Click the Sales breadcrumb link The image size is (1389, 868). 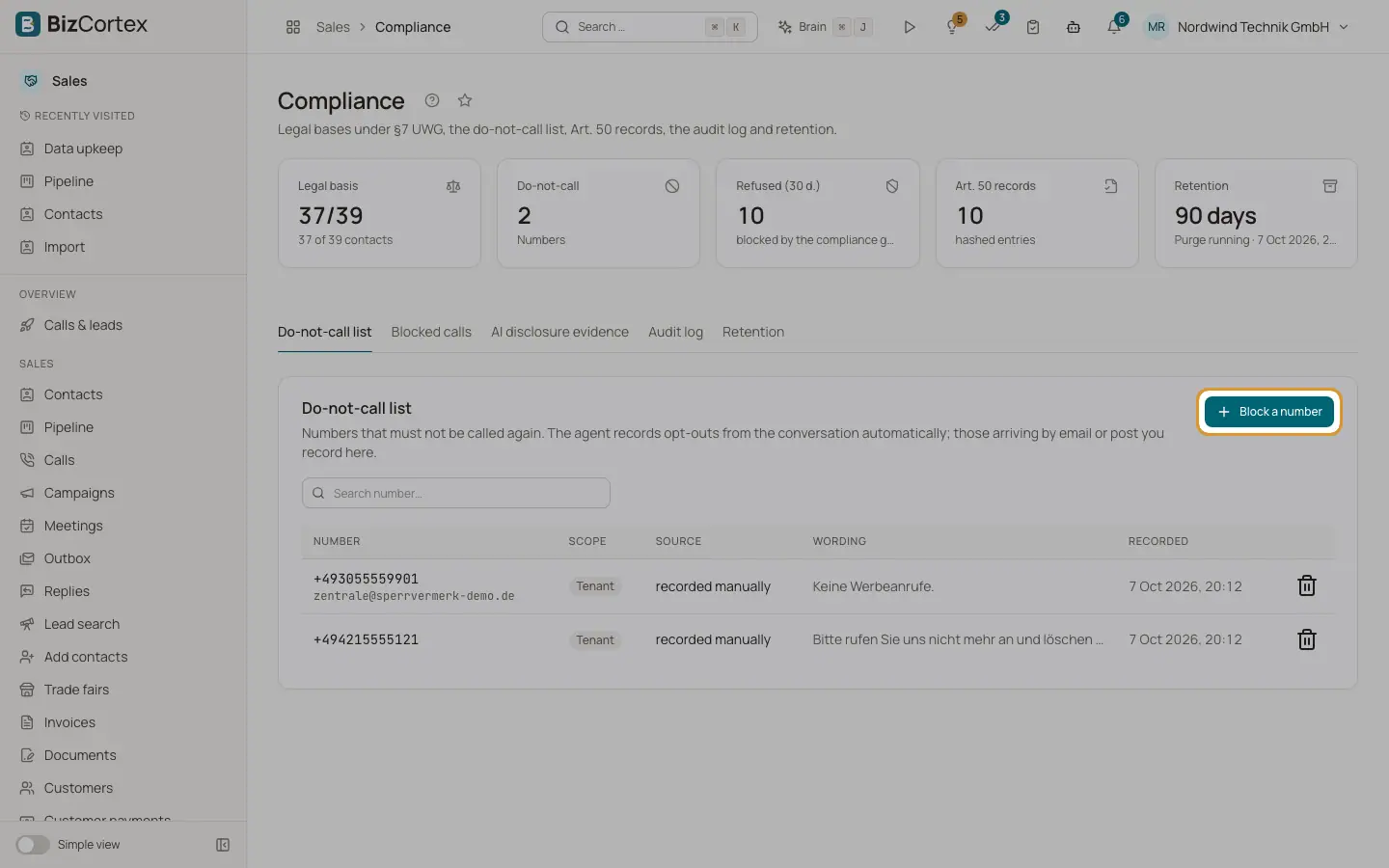[x=333, y=27]
